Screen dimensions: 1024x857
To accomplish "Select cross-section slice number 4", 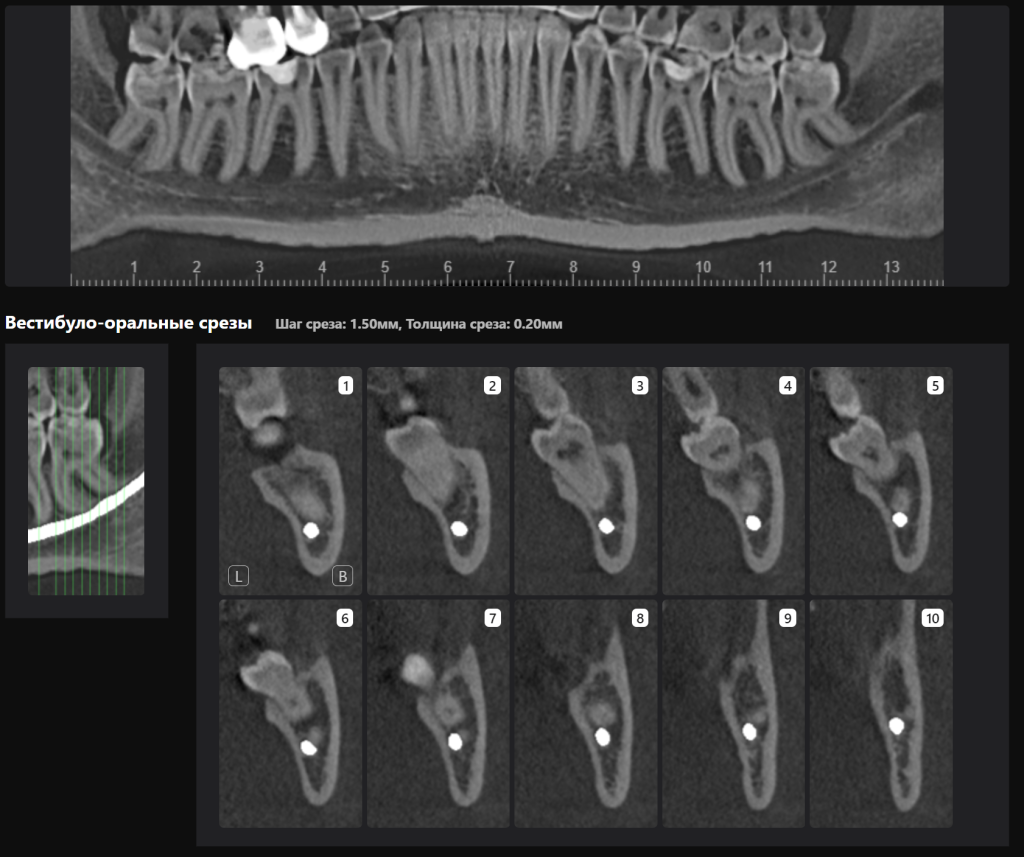I will [x=733, y=481].
